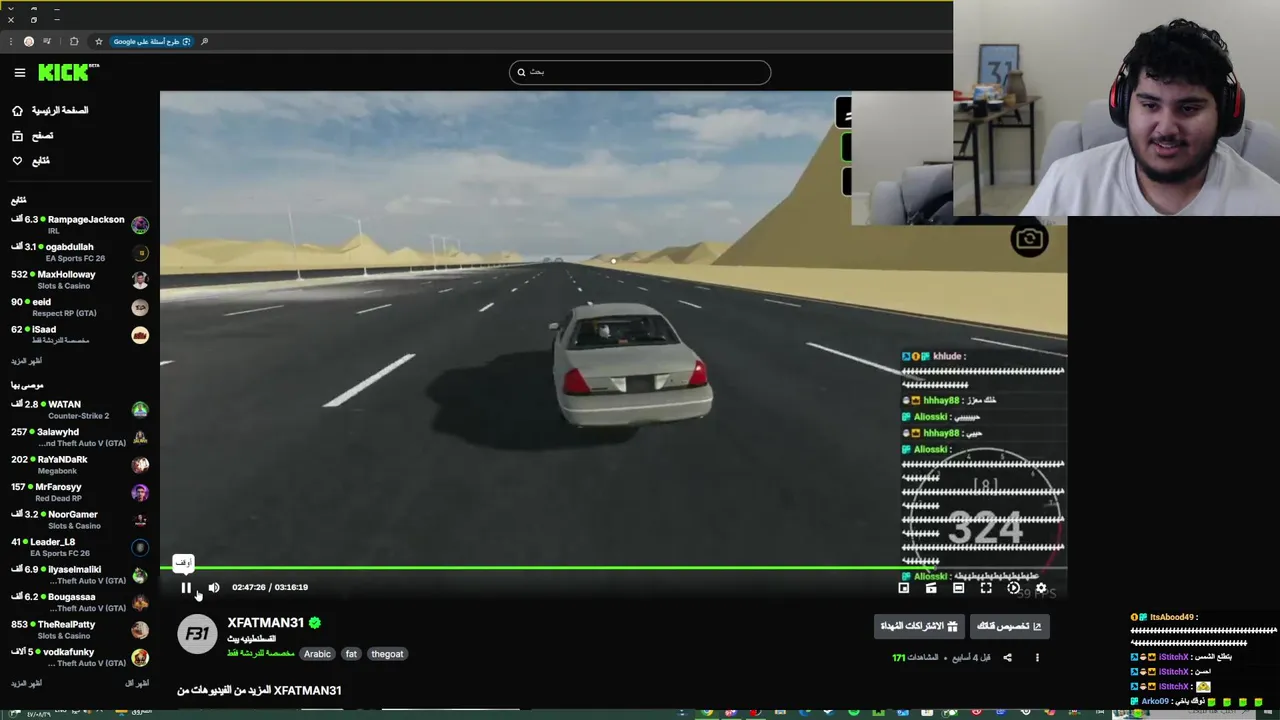Open the hamburger sidebar menu
Viewport: 1280px width, 720px height.
pos(20,72)
